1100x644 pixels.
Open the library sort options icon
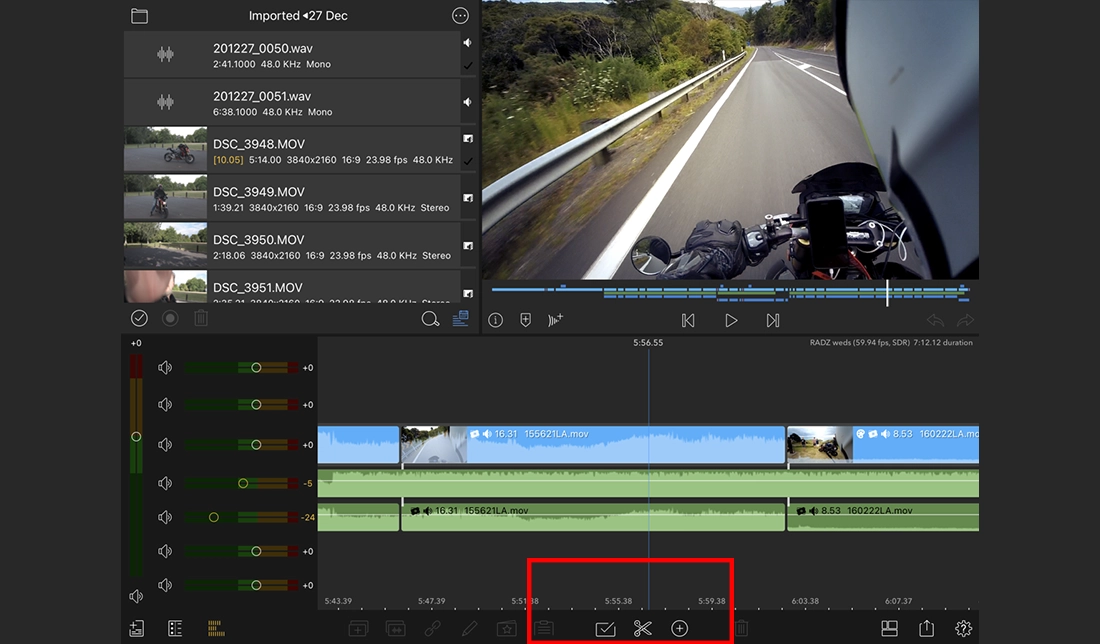coord(460,319)
